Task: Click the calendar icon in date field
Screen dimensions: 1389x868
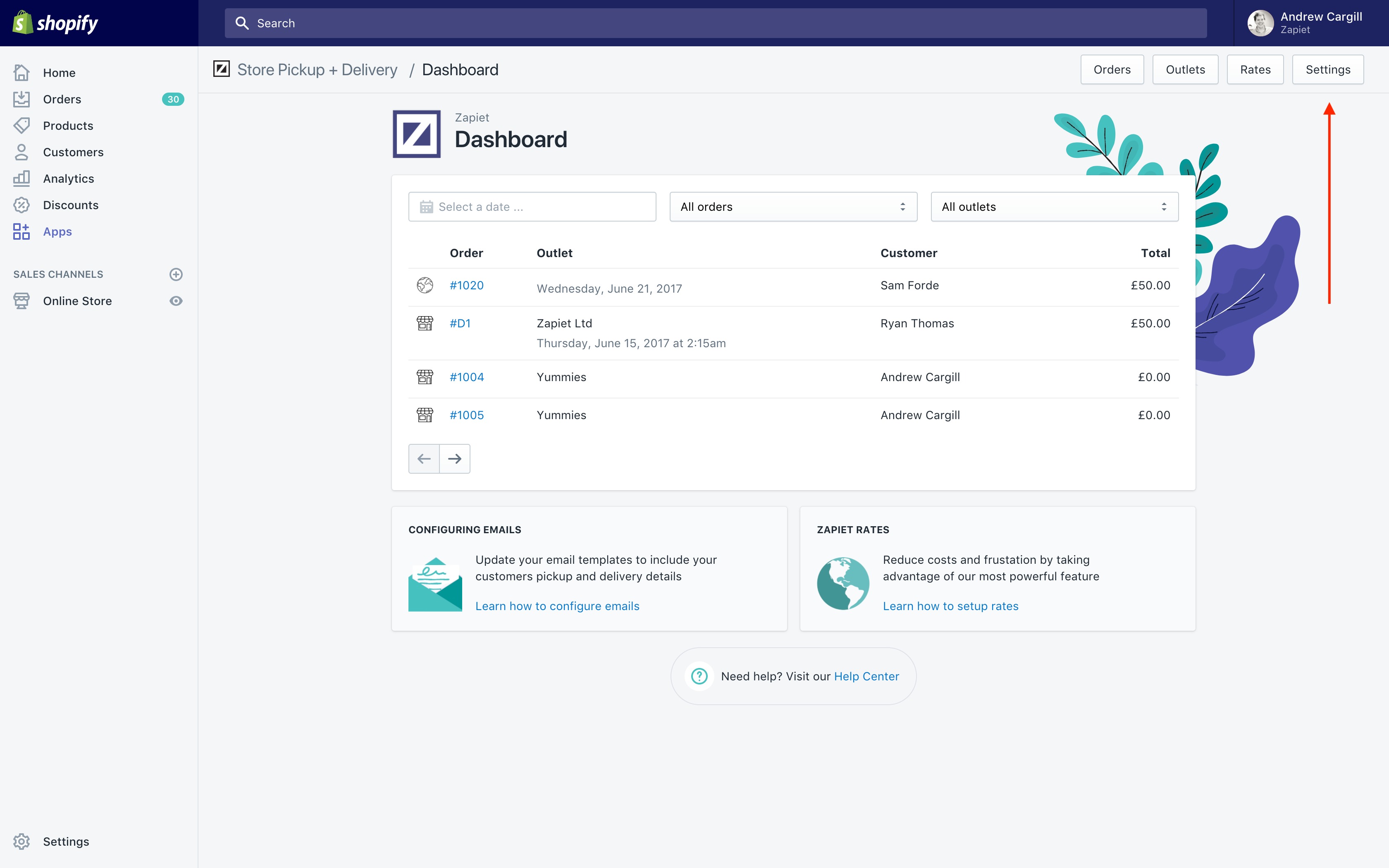Action: (x=426, y=207)
